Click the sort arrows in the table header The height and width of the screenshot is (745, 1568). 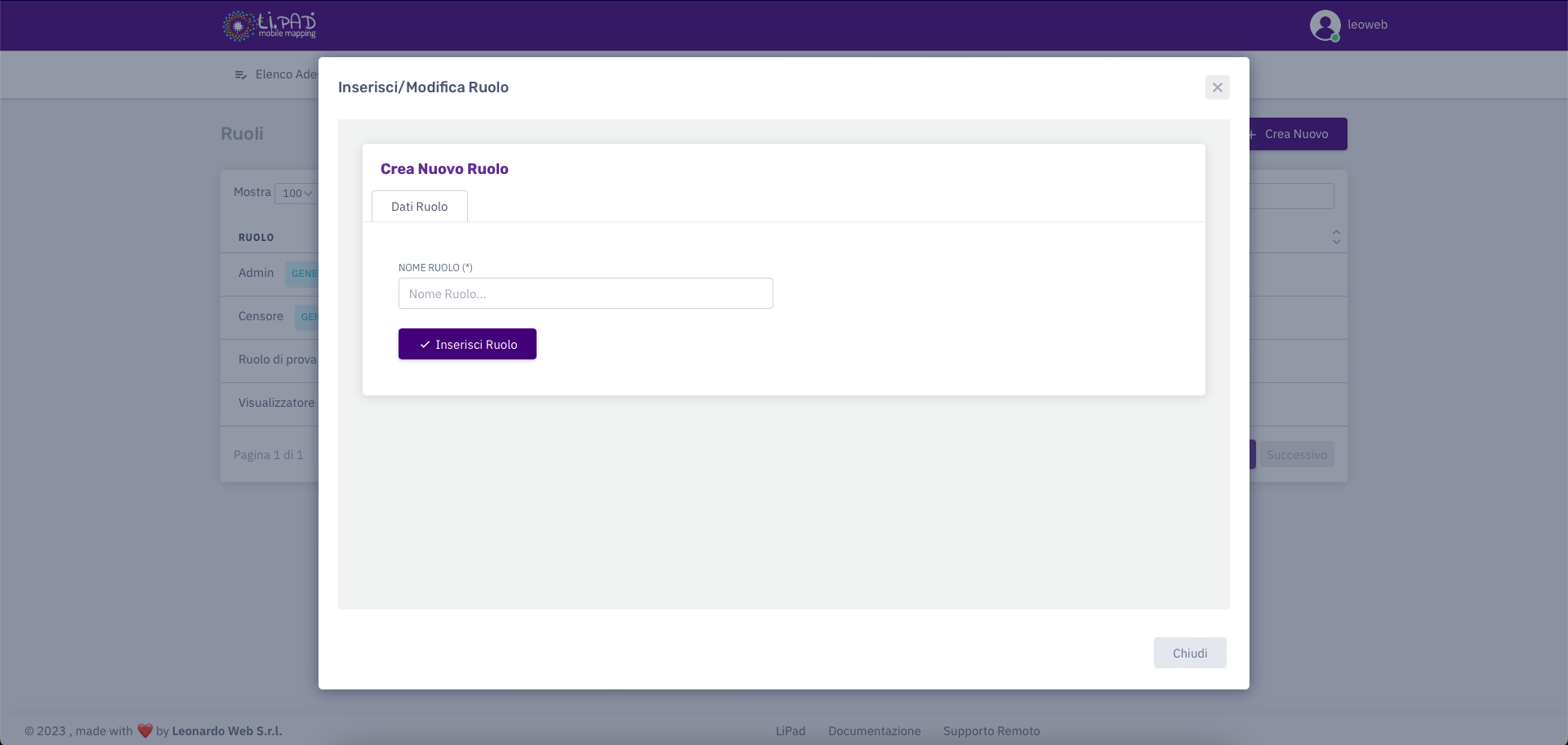coord(1336,237)
